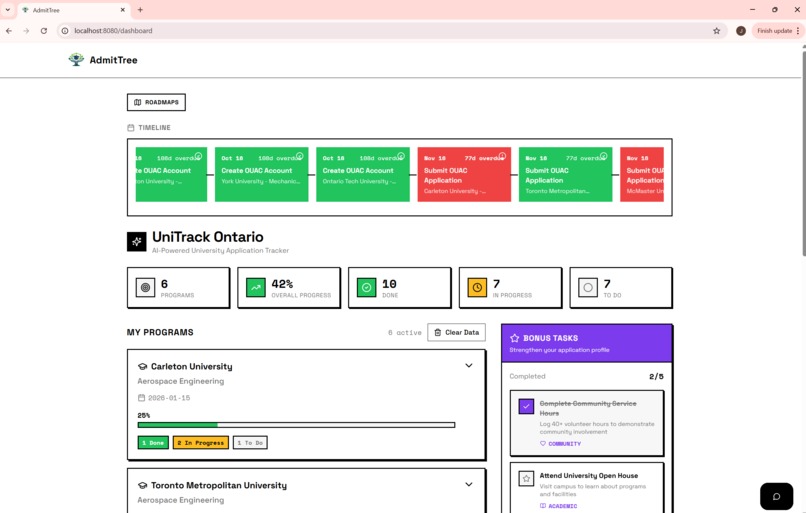
Task: Open the chat assistant button
Action: (x=776, y=496)
